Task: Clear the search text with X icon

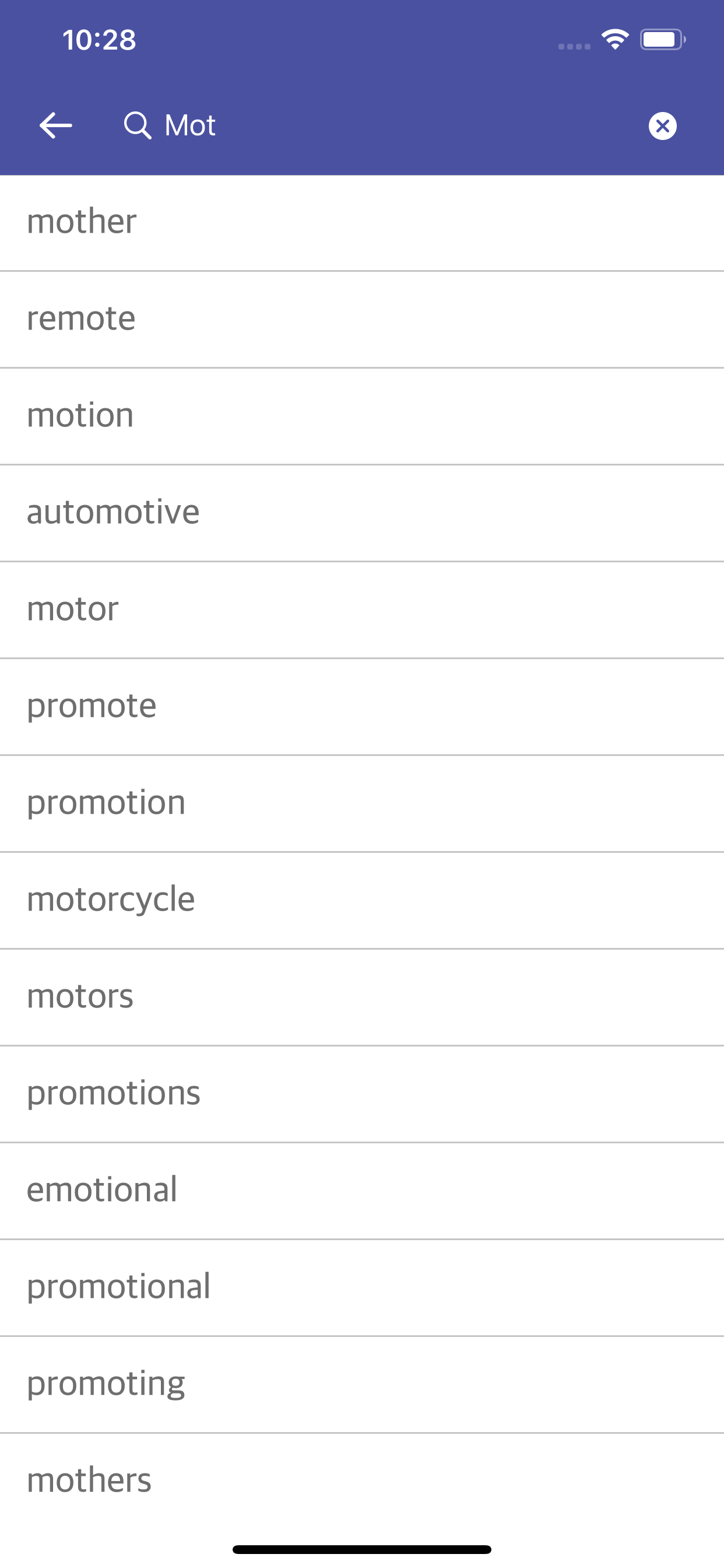Action: click(x=663, y=126)
